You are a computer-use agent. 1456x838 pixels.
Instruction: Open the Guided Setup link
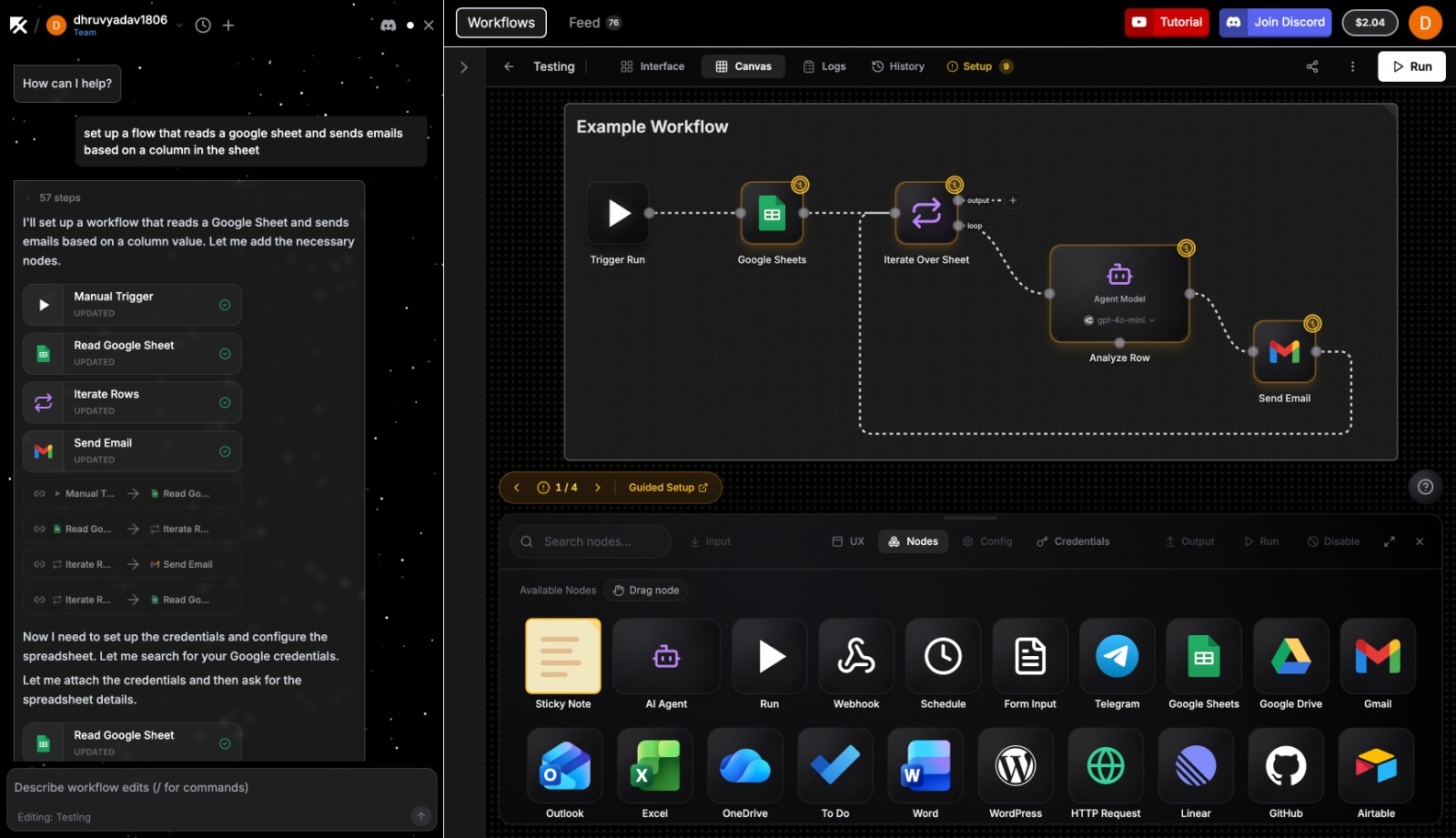(x=667, y=488)
